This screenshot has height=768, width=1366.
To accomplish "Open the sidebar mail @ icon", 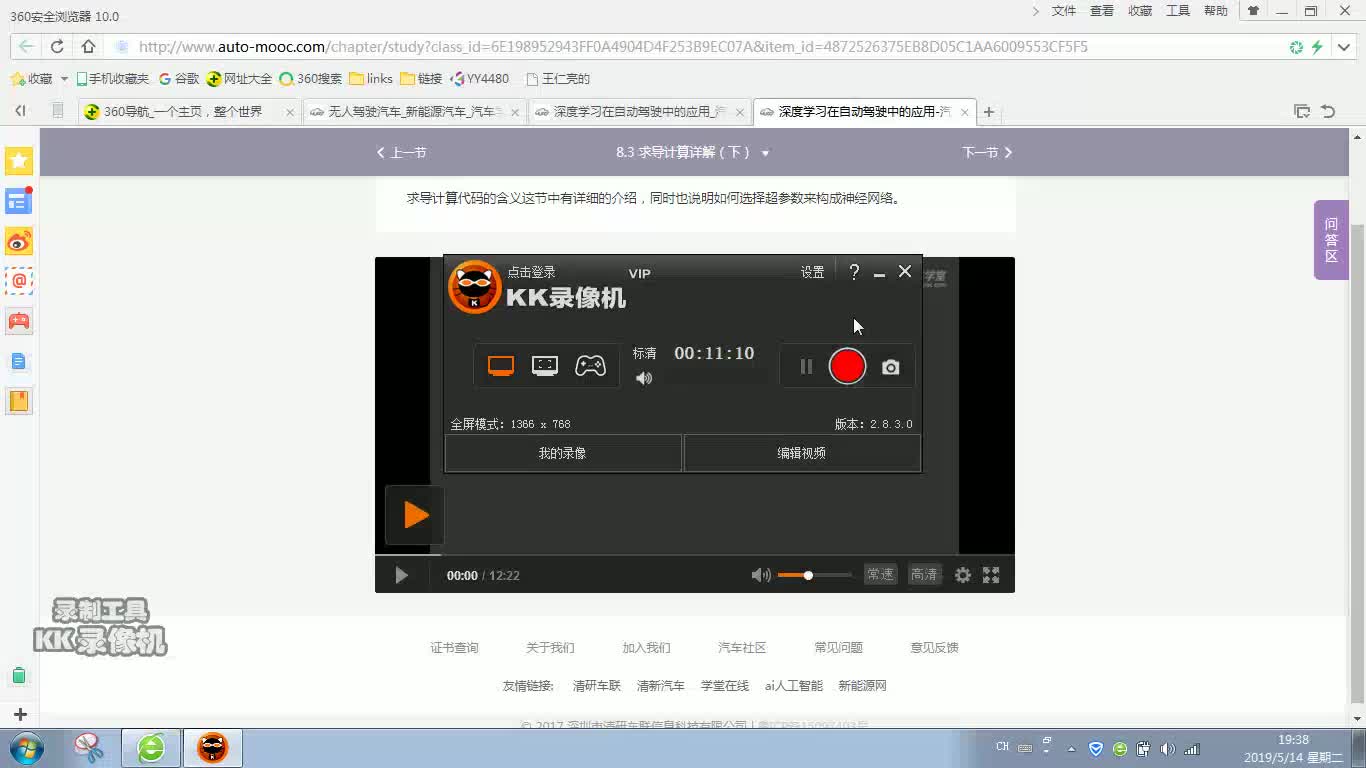I will click(19, 281).
